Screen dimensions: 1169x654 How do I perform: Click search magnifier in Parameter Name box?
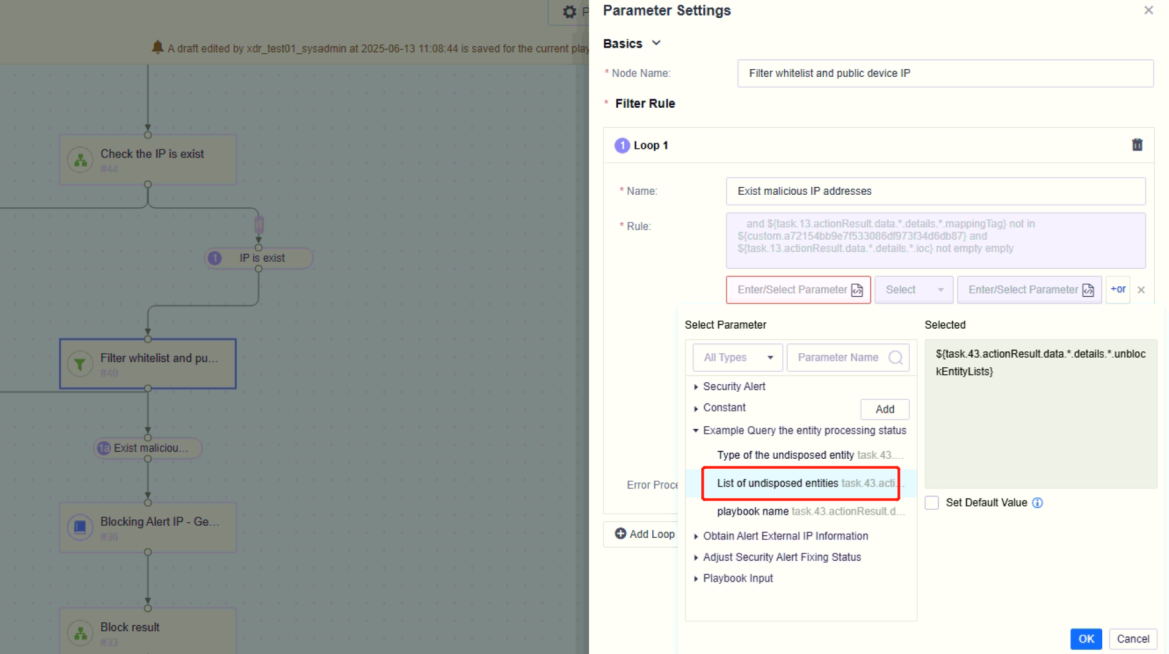pos(895,357)
